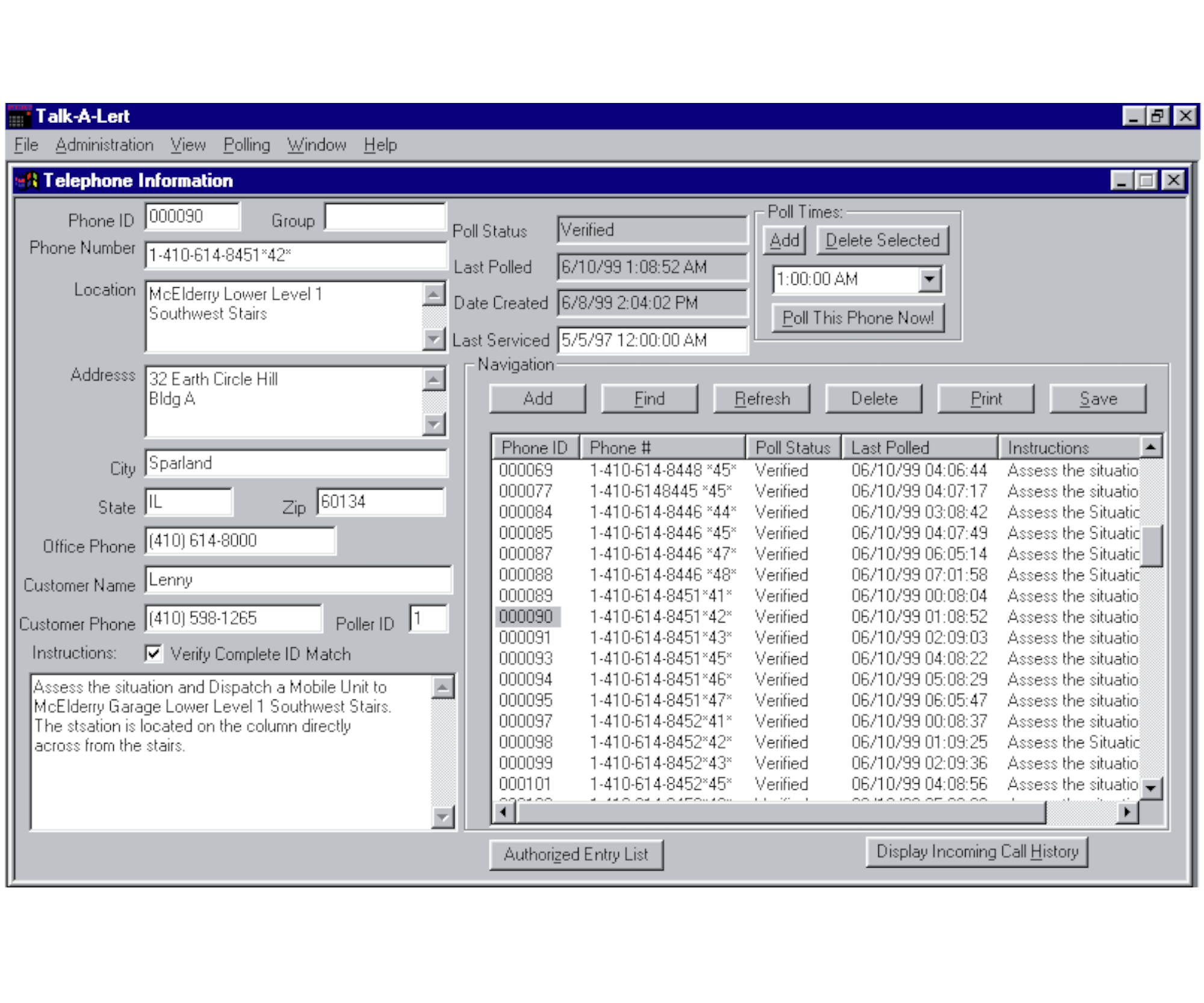Click the Phone ID column header

(536, 448)
